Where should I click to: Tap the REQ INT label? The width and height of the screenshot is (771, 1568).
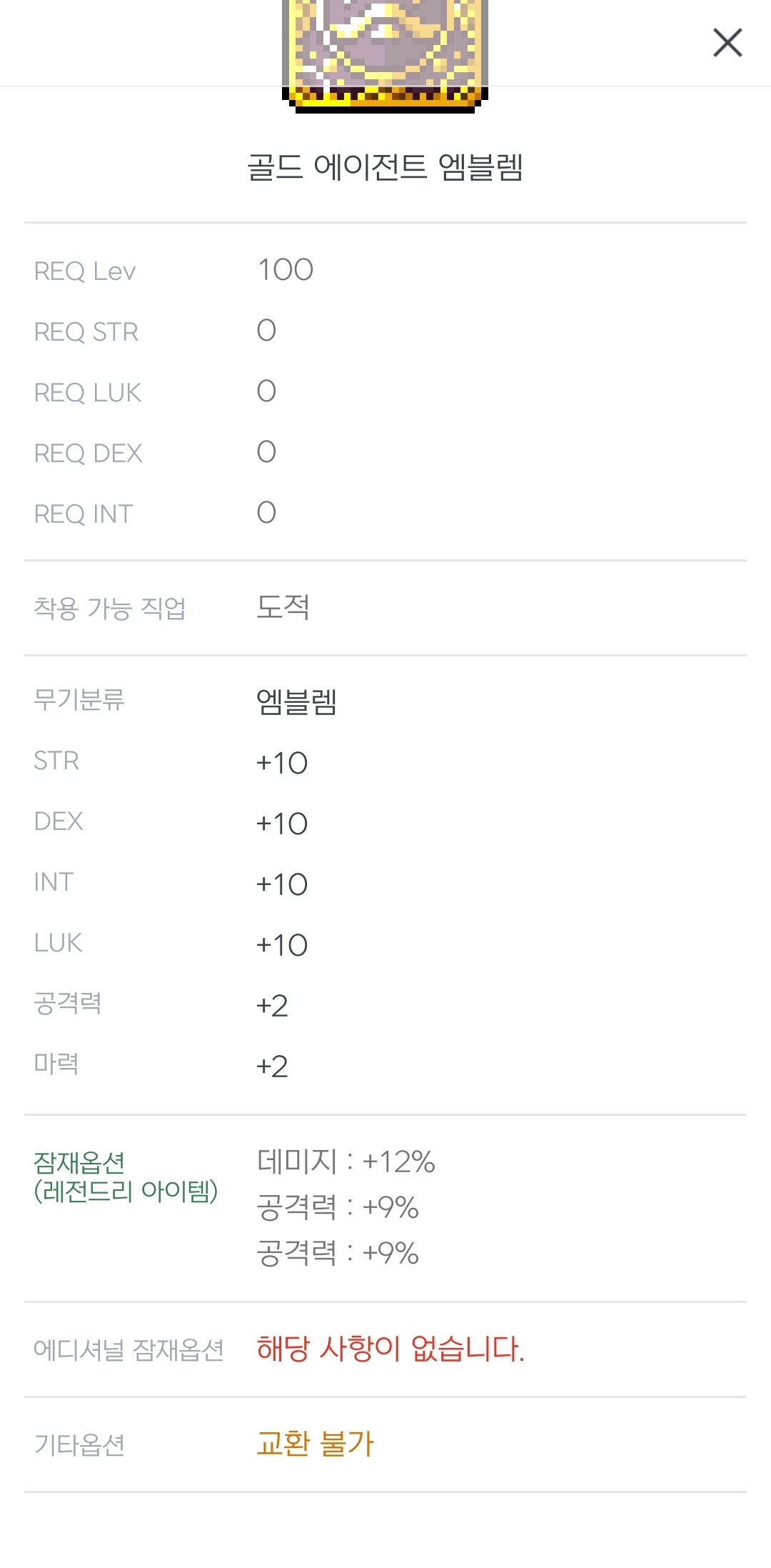pyautogui.click(x=84, y=514)
